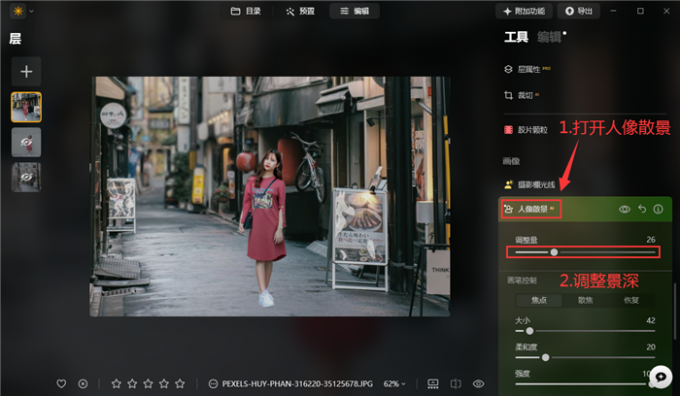The image size is (680, 396).
Task: Click the tools panel vertical scrollbar
Action: tap(674, 311)
